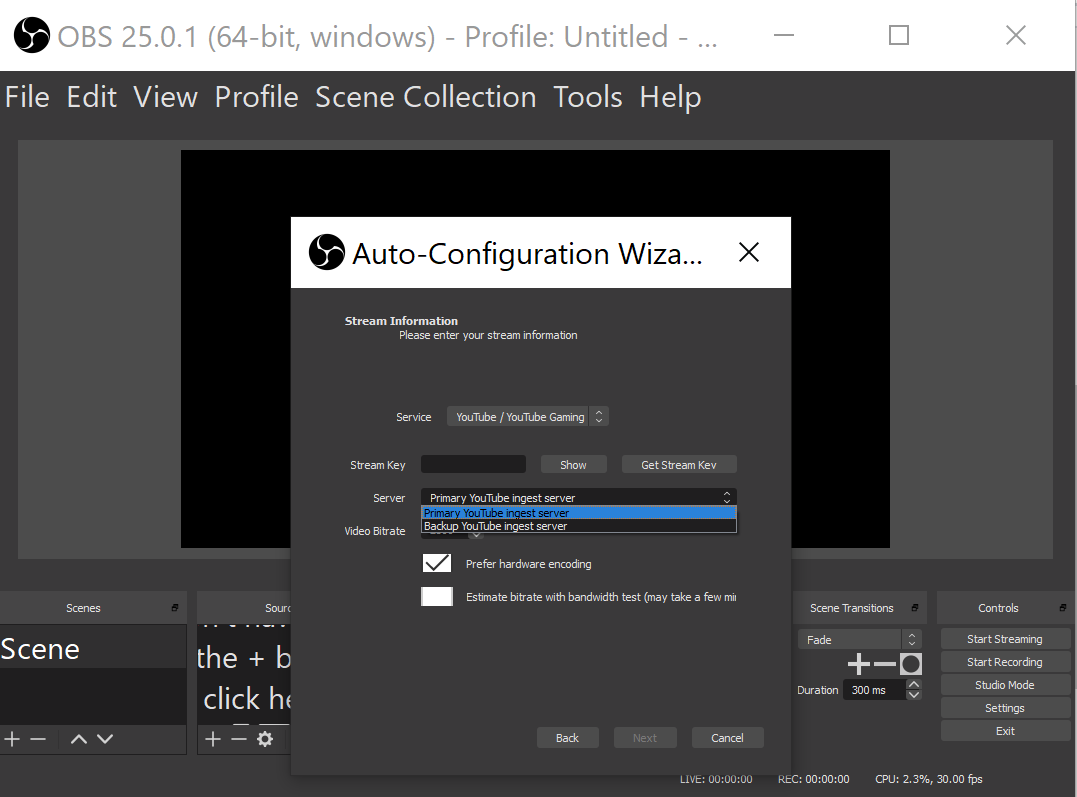This screenshot has width=1077, height=797.
Task: Click the Get Stream Key button
Action: coord(679,464)
